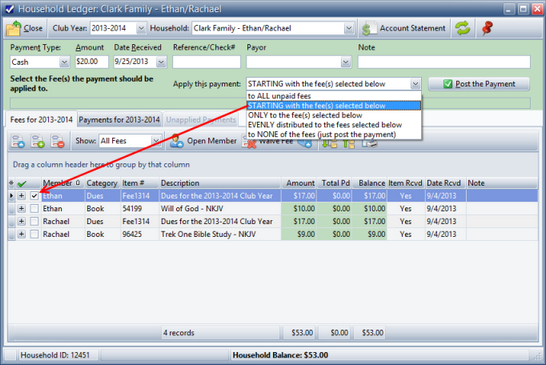
Task: Click item number 96425 cell
Action: click(x=140, y=234)
